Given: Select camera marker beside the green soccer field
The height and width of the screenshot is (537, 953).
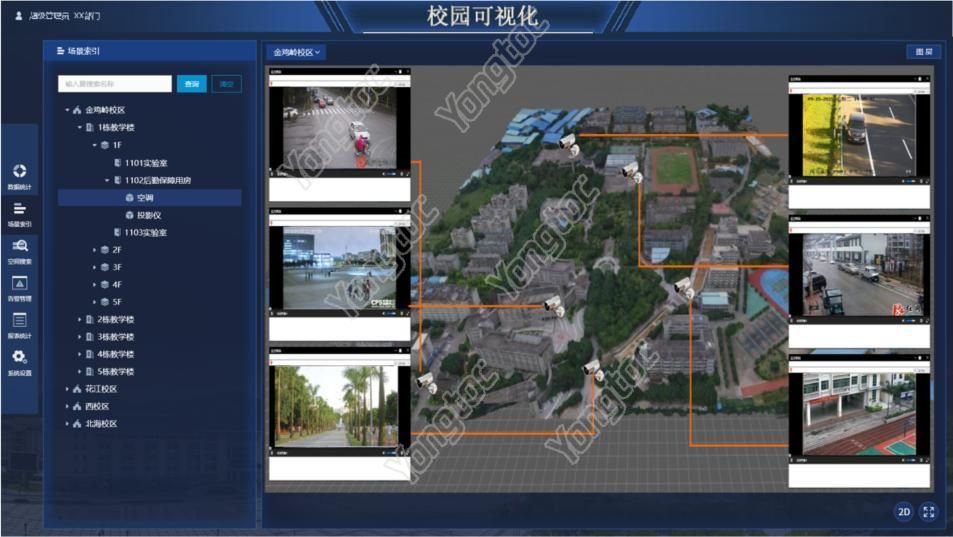Looking at the screenshot, I should 631,171.
